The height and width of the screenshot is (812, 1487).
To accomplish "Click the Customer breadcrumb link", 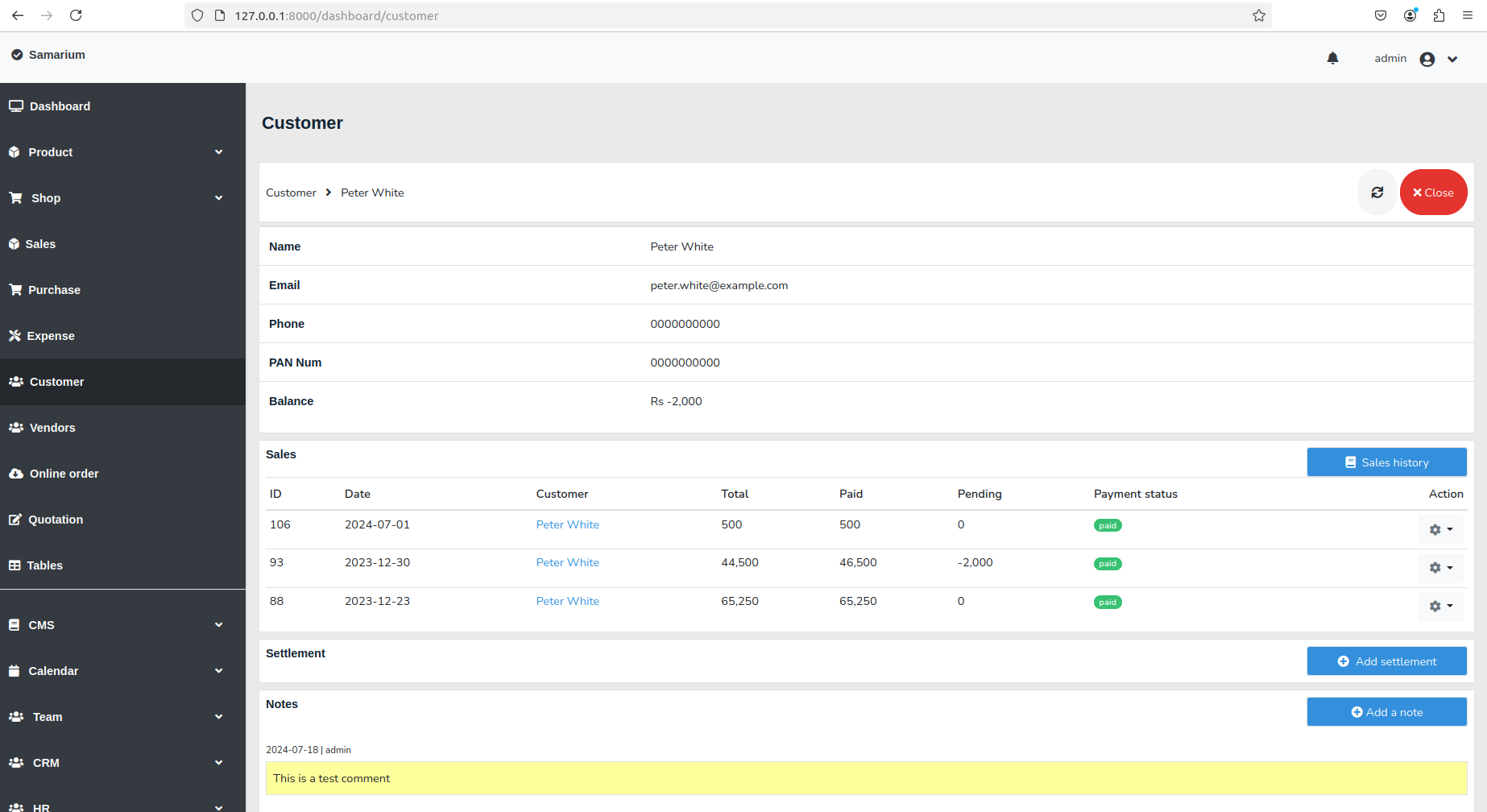I will point(291,193).
